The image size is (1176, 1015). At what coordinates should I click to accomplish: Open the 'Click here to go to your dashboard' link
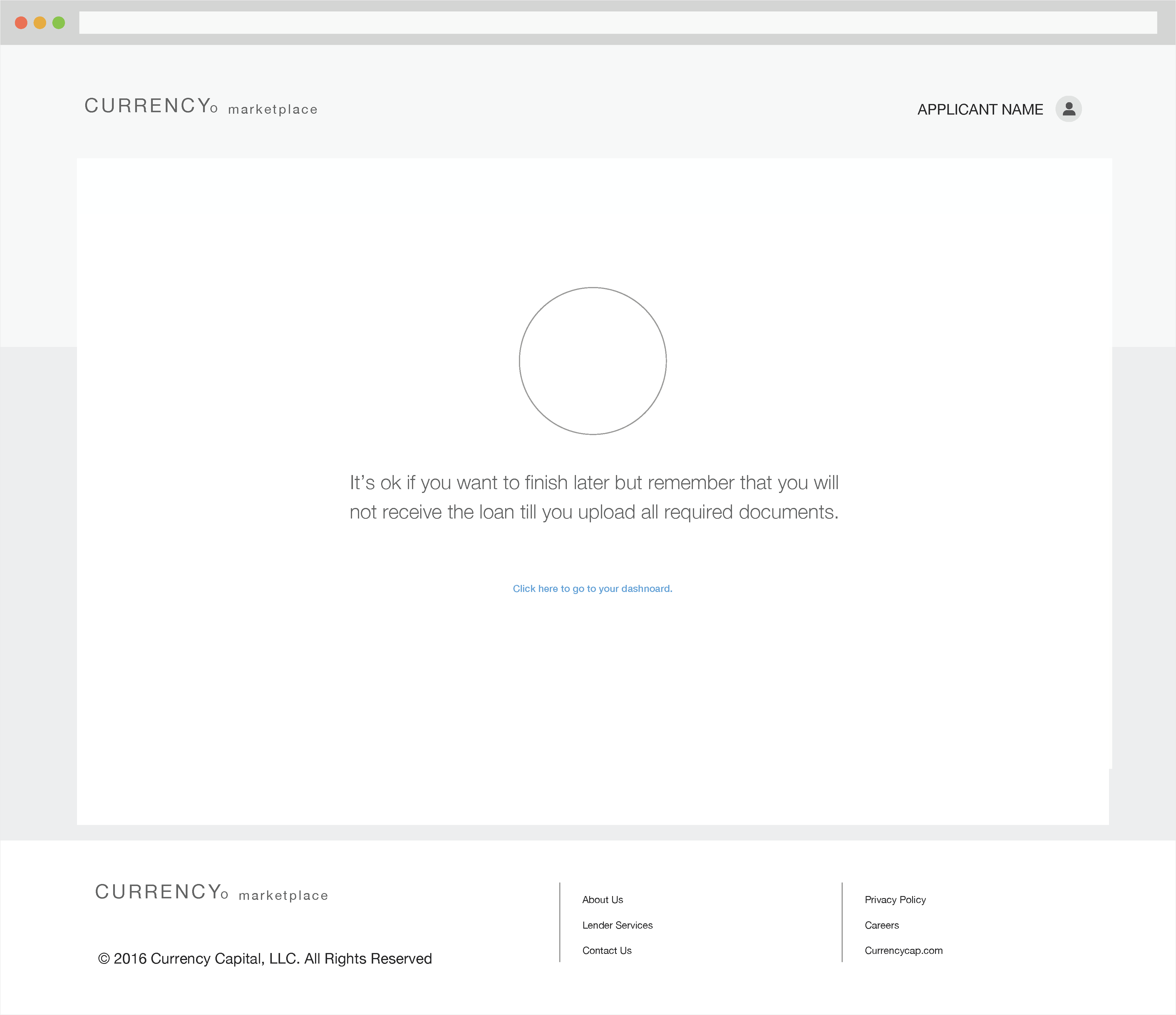click(592, 588)
